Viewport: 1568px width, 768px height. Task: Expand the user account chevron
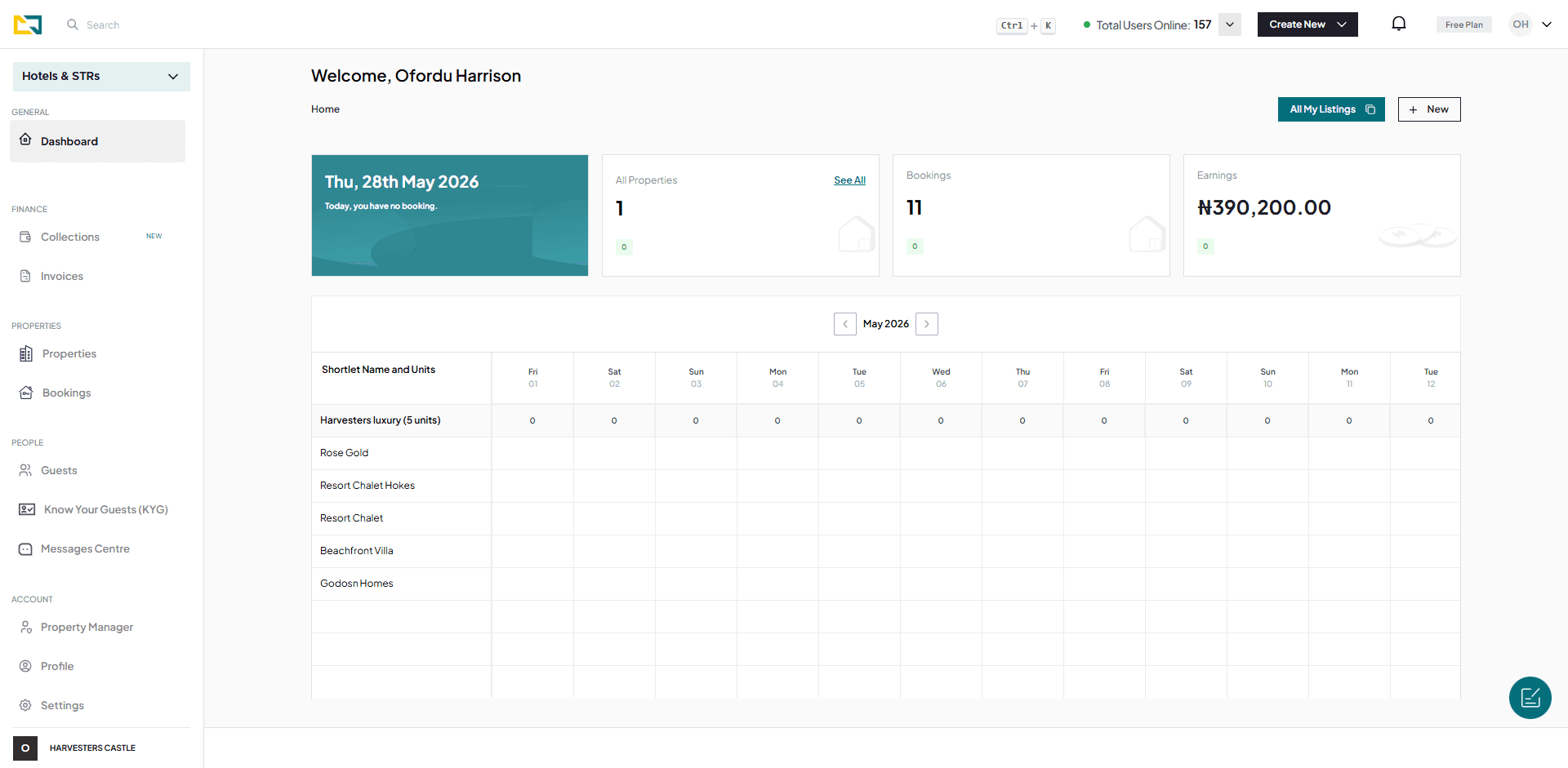1547,24
